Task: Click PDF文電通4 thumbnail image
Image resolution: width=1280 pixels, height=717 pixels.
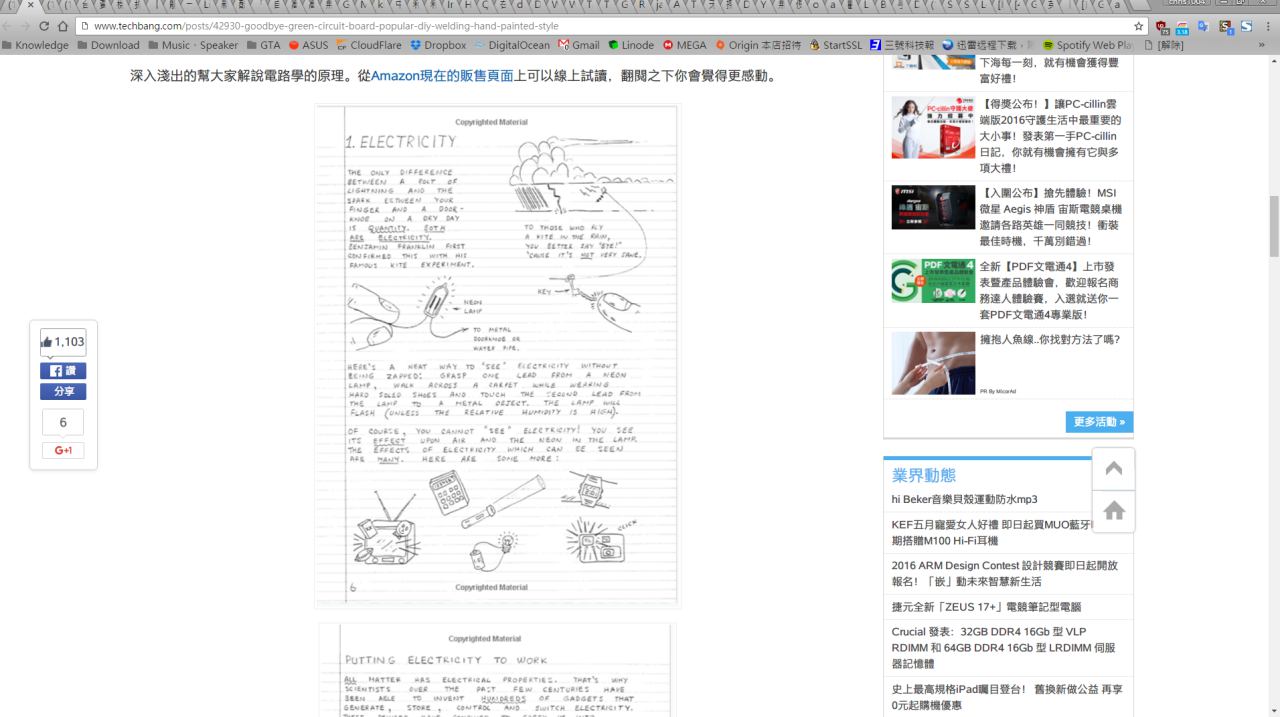Action: [x=933, y=280]
